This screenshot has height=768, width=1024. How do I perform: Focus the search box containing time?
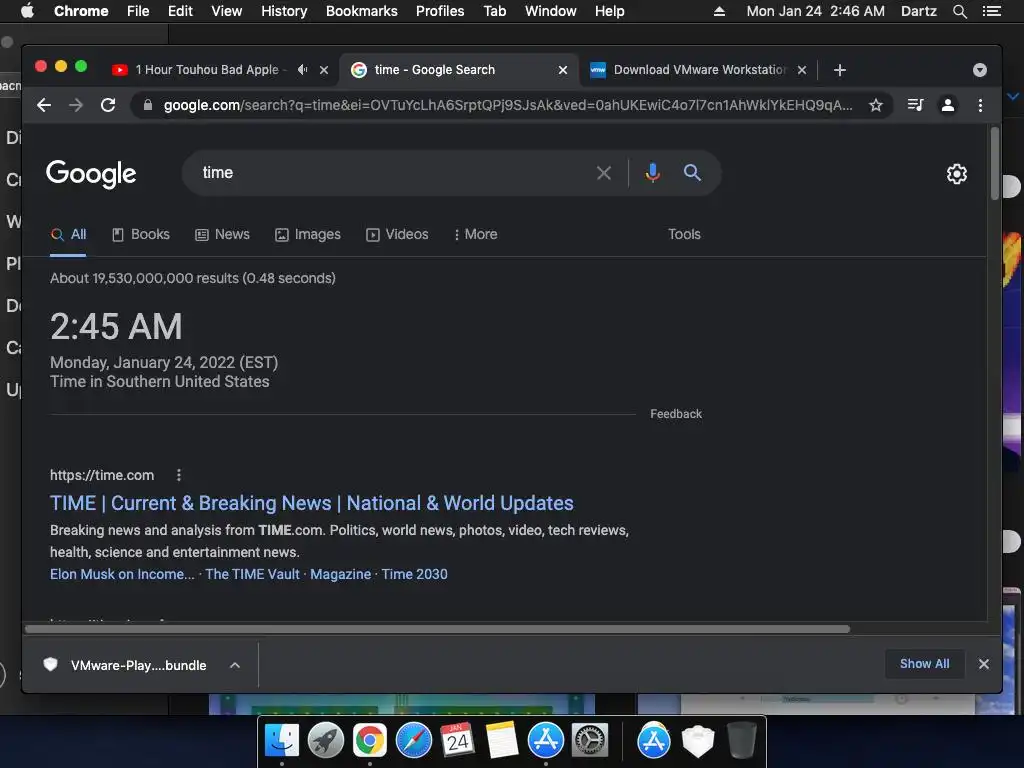392,173
